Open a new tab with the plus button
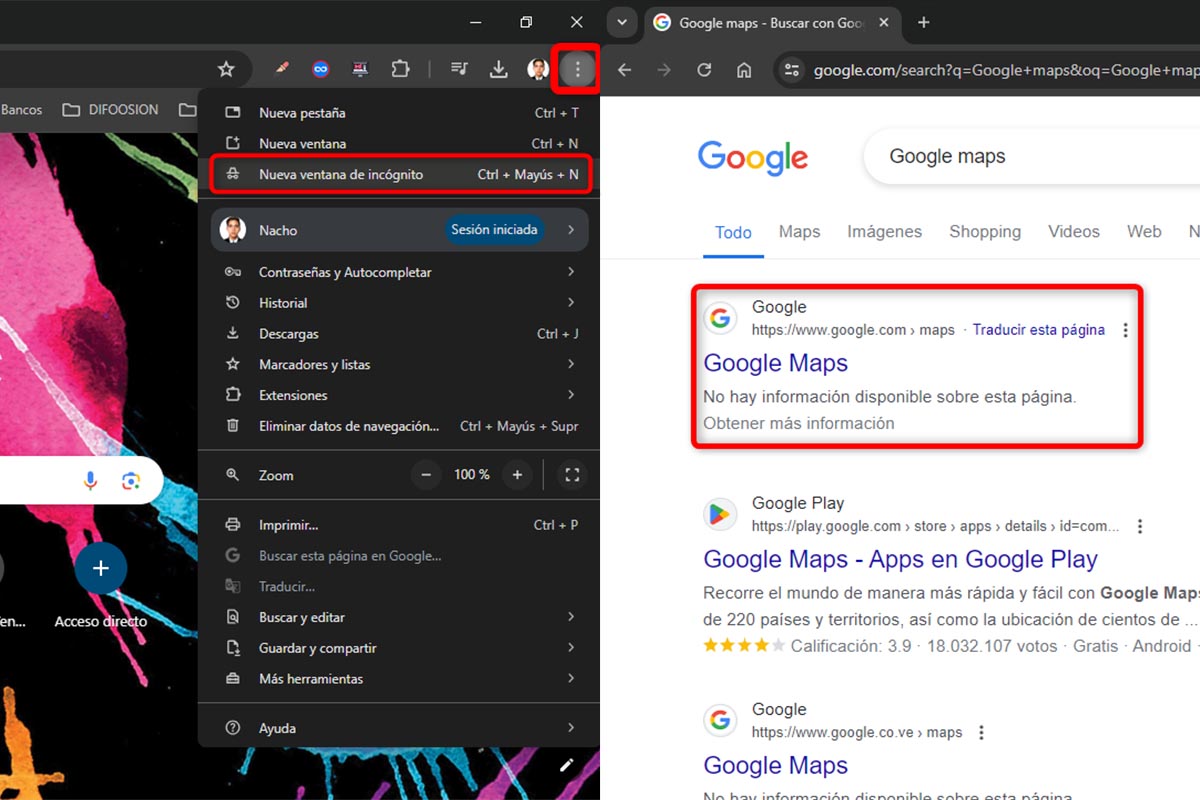Screen dimensions: 1200x800 924,22
